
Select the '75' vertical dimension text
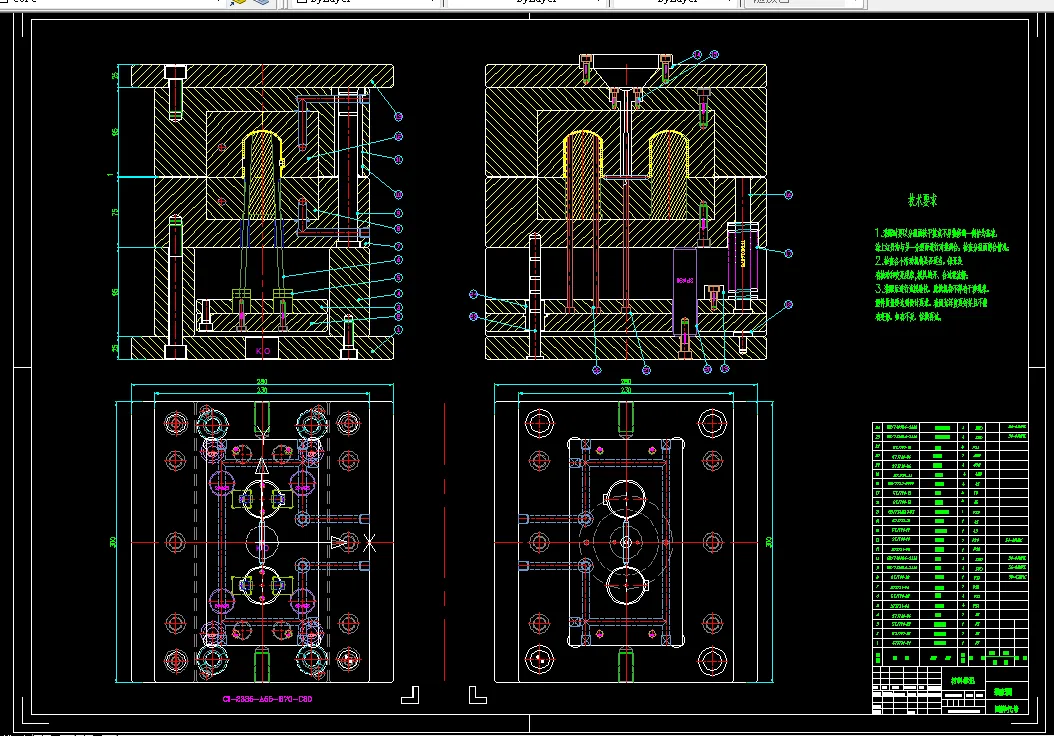coord(115,212)
